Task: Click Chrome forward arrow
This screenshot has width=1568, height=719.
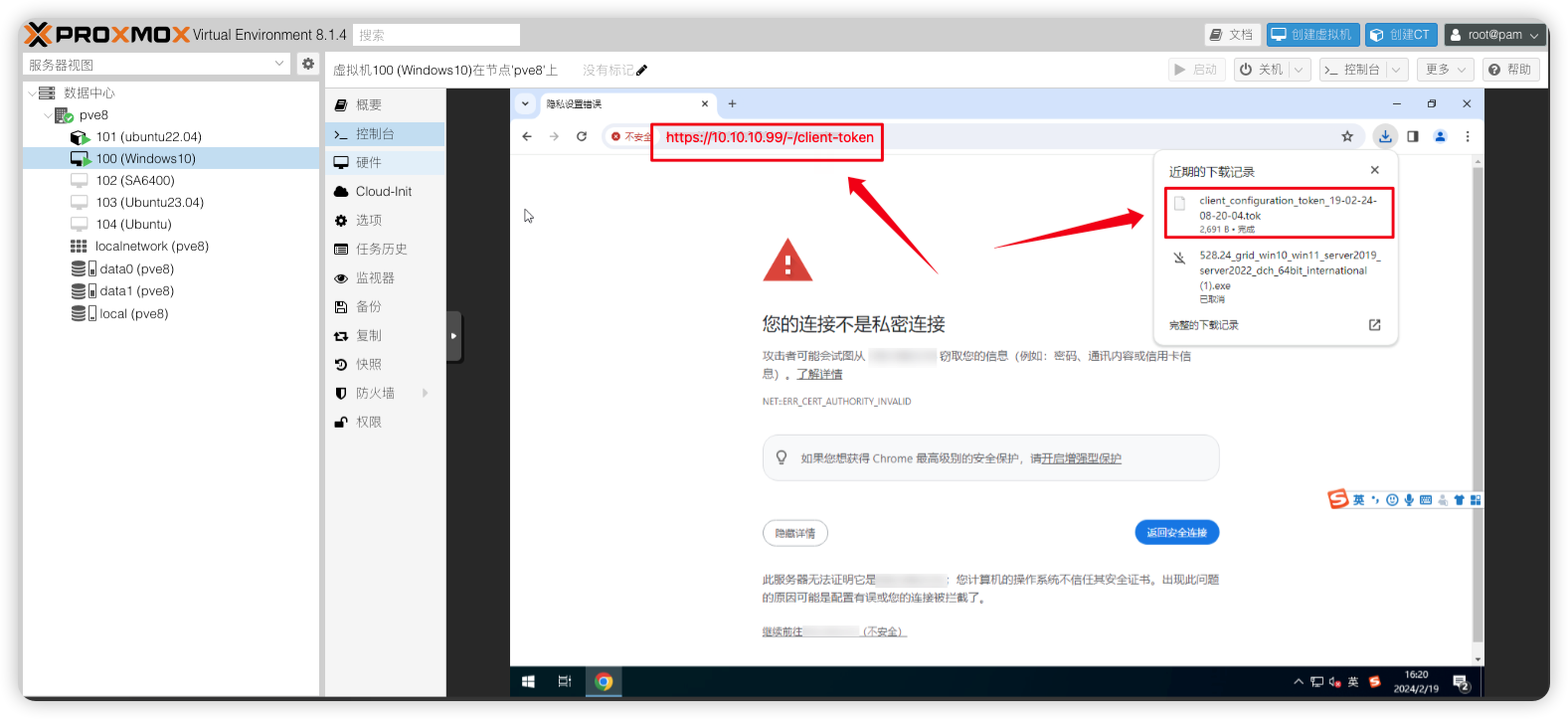Action: click(554, 136)
